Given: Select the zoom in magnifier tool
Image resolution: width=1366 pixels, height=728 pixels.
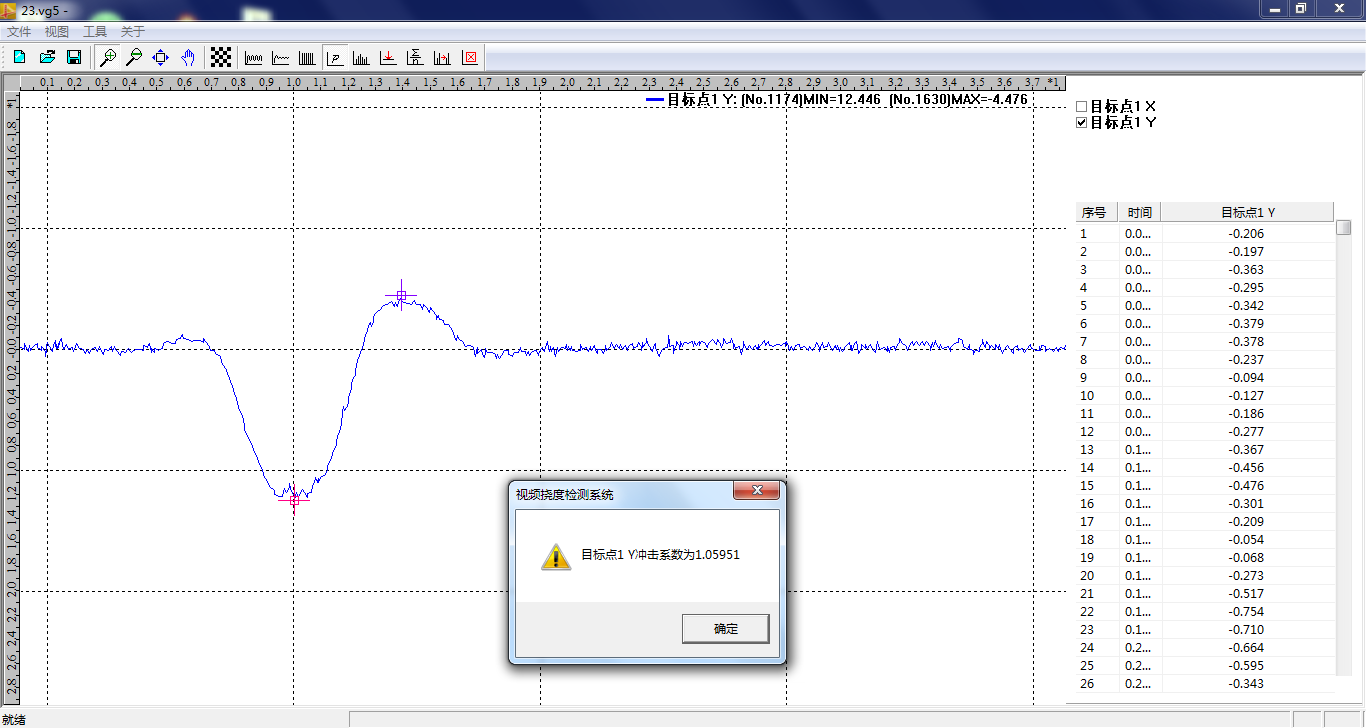Looking at the screenshot, I should 108,57.
